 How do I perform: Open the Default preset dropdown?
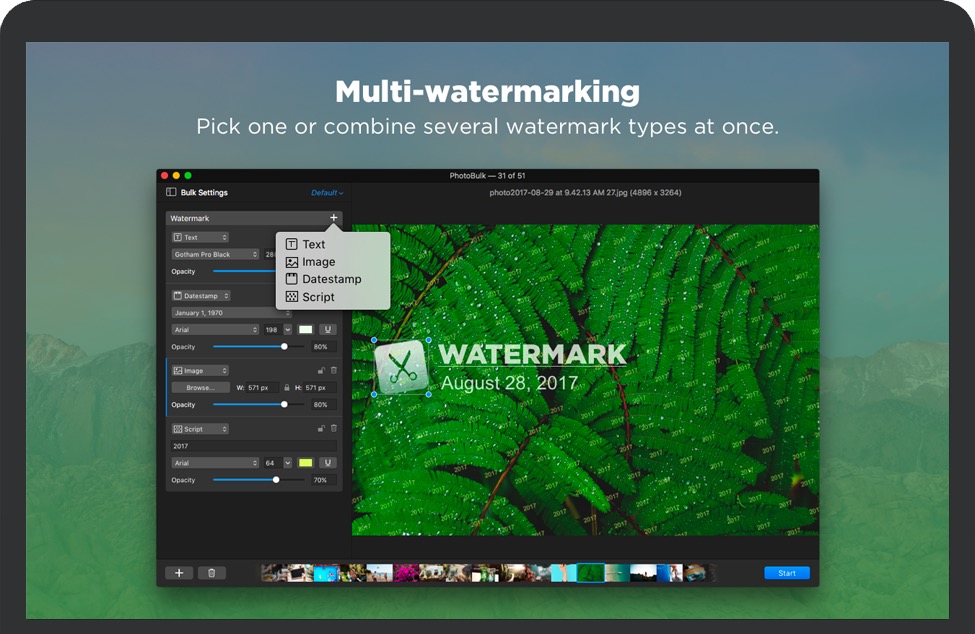pyautogui.click(x=327, y=193)
